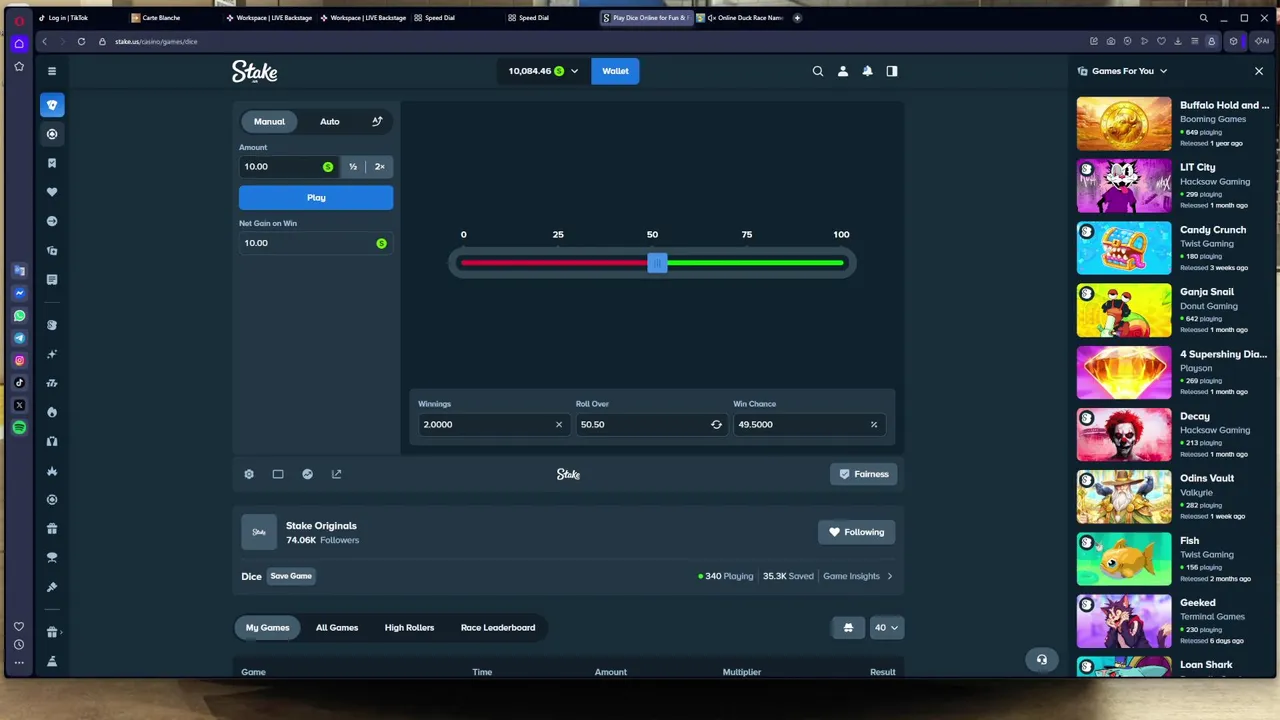The width and height of the screenshot is (1280, 720).
Task: Click the bet Amount input field
Action: (x=290, y=167)
